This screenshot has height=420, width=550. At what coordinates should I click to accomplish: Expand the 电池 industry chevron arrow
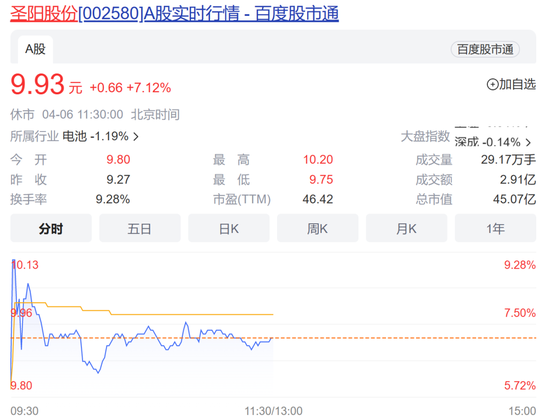pyautogui.click(x=136, y=136)
